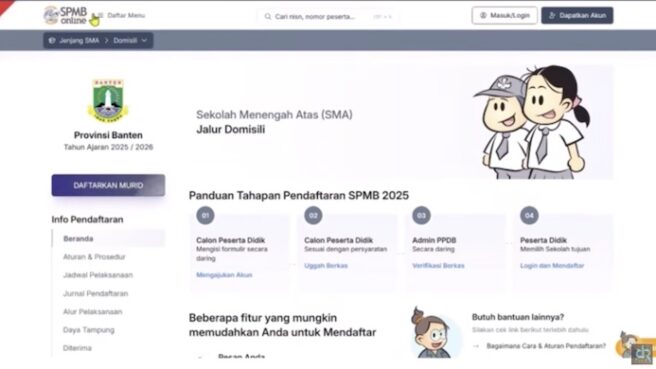Open Aturan & Prosedur page

(x=94, y=257)
